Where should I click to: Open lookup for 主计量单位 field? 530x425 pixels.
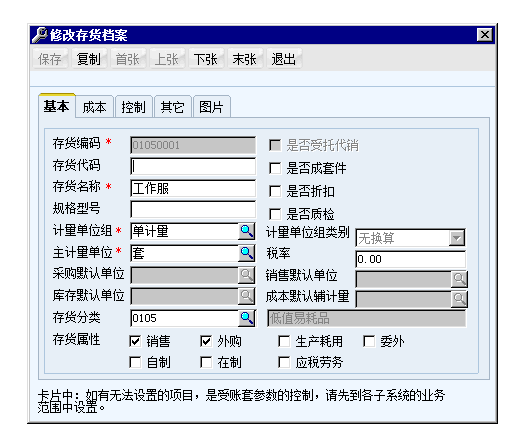246,253
